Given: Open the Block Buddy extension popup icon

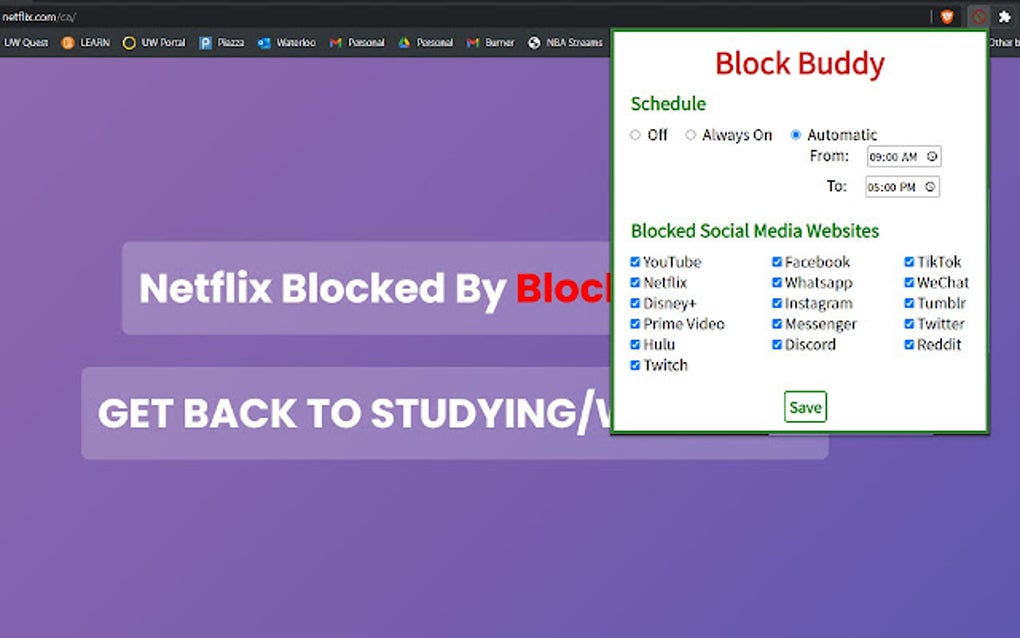Looking at the screenshot, I should tap(979, 16).
